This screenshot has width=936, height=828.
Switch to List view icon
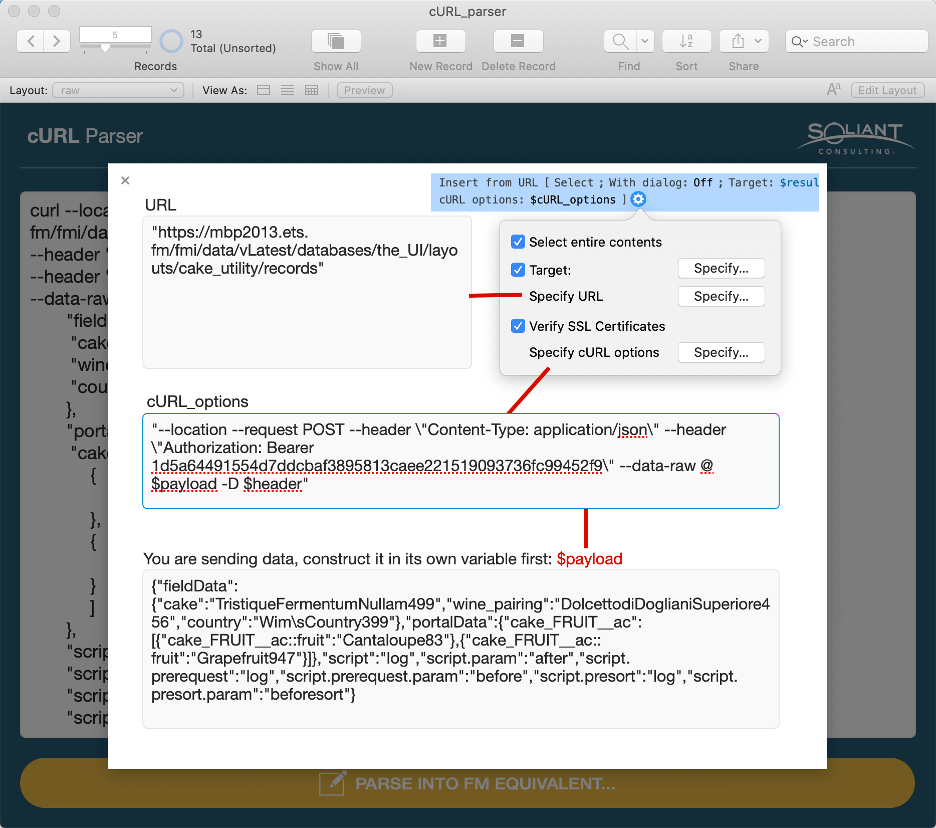287,90
